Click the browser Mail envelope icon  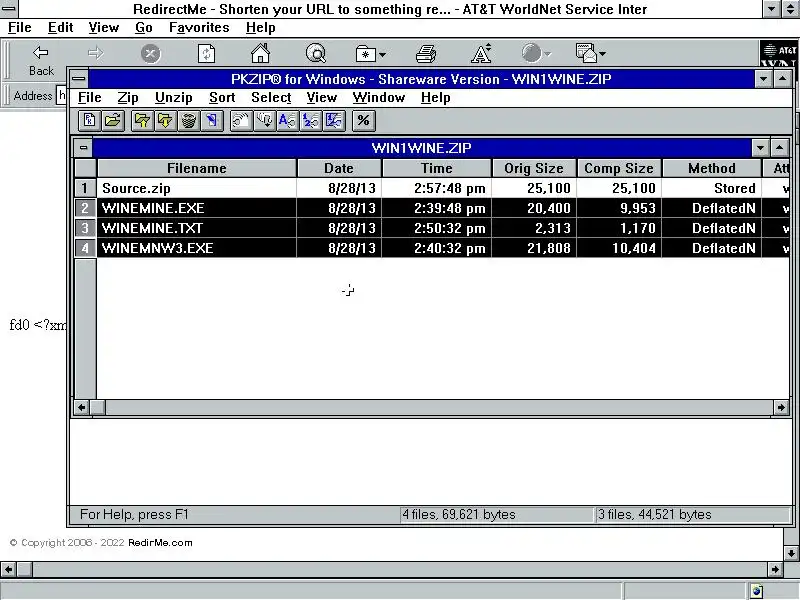[586, 53]
